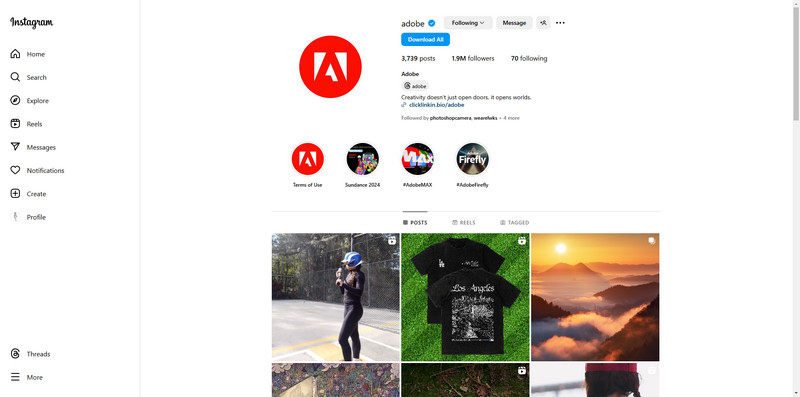This screenshot has height=397, width=800.
Task: Select the POSTS tab
Action: point(415,222)
